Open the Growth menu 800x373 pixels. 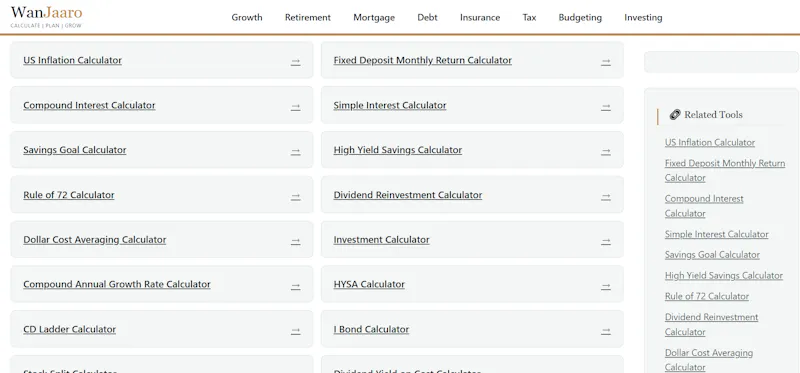[247, 17]
